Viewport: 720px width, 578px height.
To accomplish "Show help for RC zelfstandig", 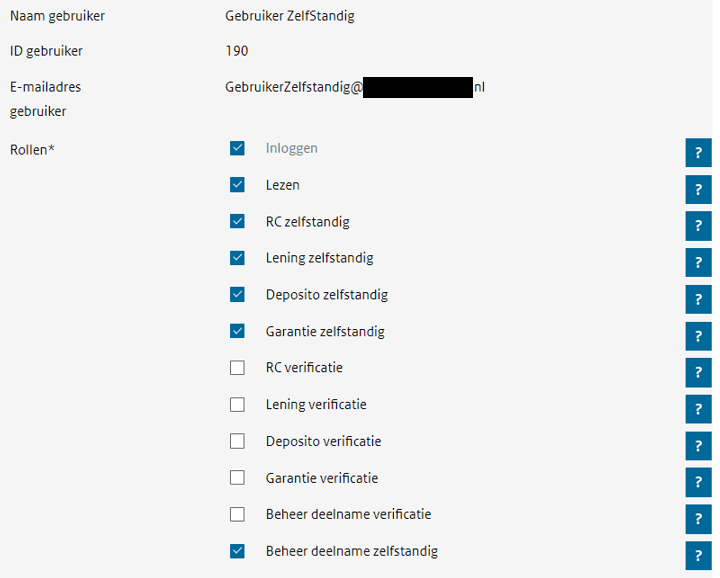I will click(x=698, y=226).
